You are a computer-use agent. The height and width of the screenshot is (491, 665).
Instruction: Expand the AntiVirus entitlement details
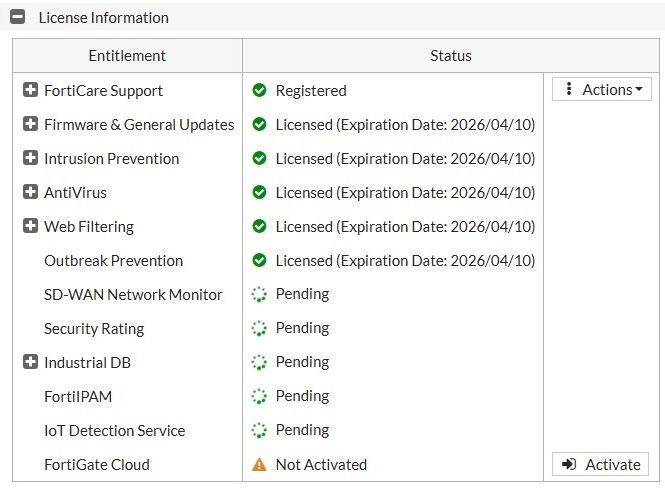click(30, 193)
